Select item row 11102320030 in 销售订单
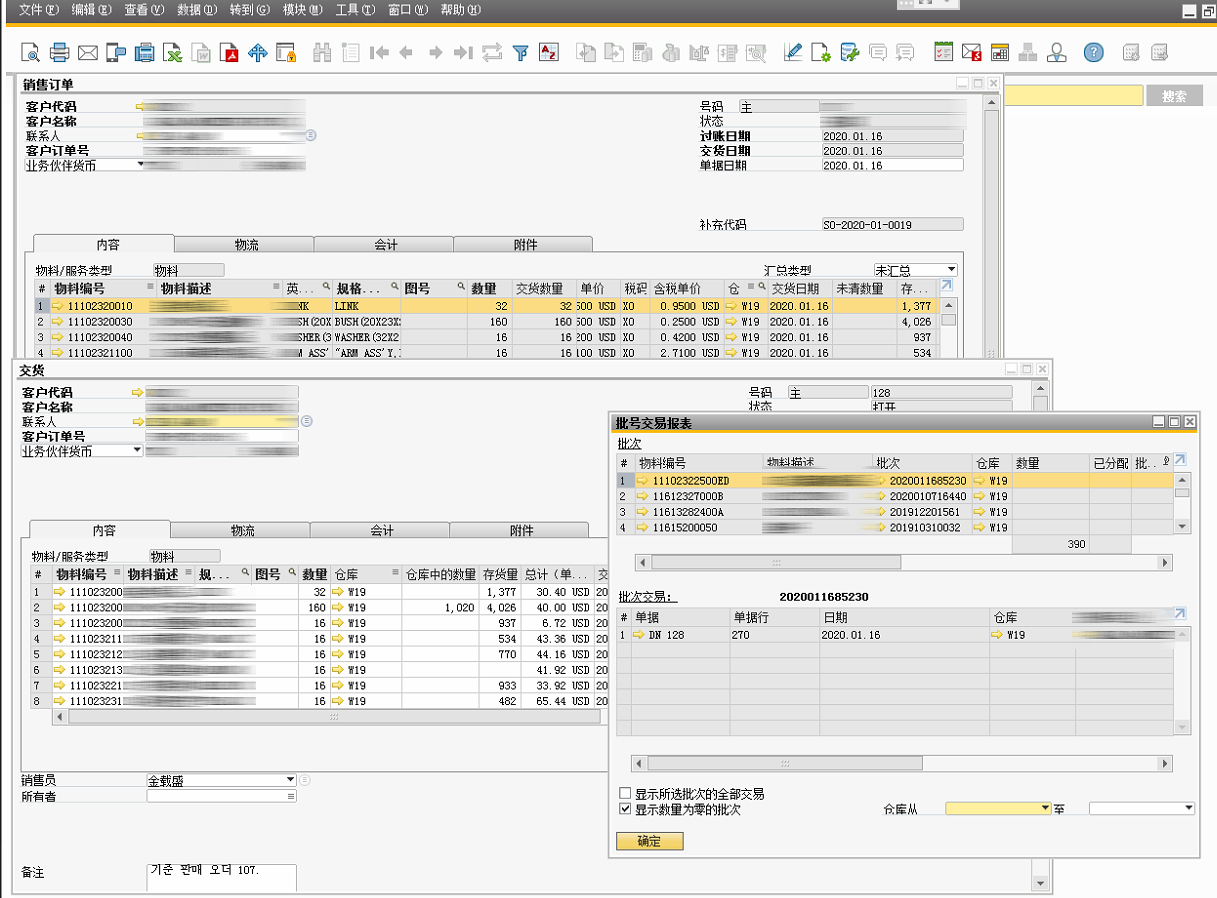The image size is (1217, 898). tap(489, 322)
